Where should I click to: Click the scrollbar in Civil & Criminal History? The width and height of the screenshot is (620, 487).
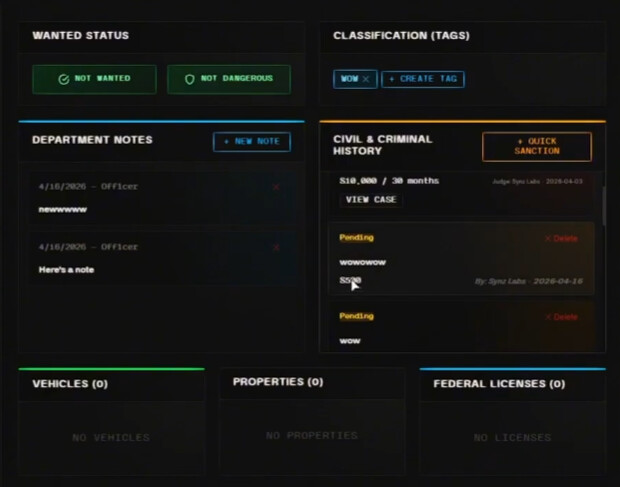[x=604, y=206]
